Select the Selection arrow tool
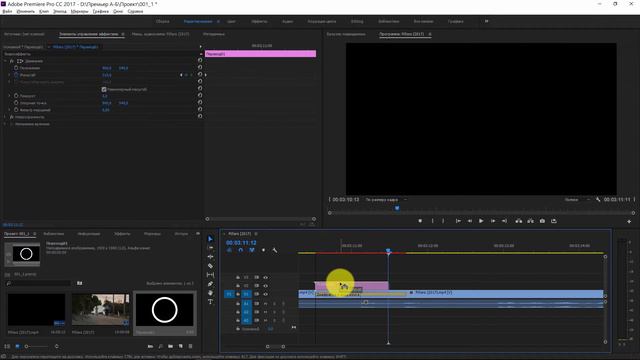This screenshot has width=640, height=360. [210, 239]
